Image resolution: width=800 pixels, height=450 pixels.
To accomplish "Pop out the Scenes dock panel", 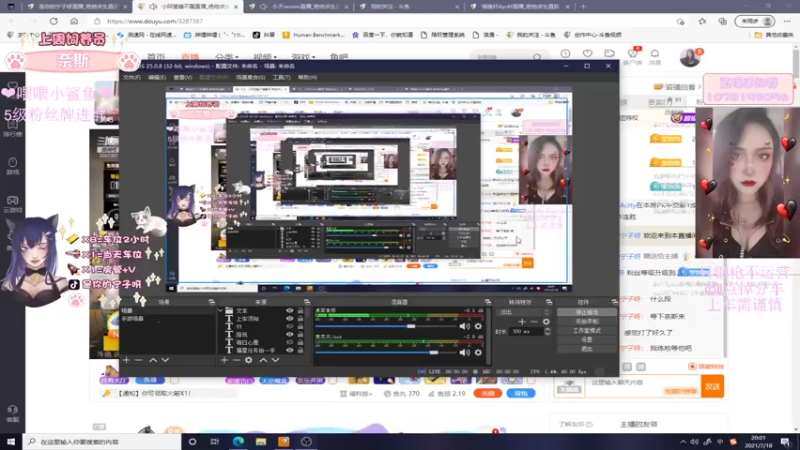I will pyautogui.click(x=211, y=302).
